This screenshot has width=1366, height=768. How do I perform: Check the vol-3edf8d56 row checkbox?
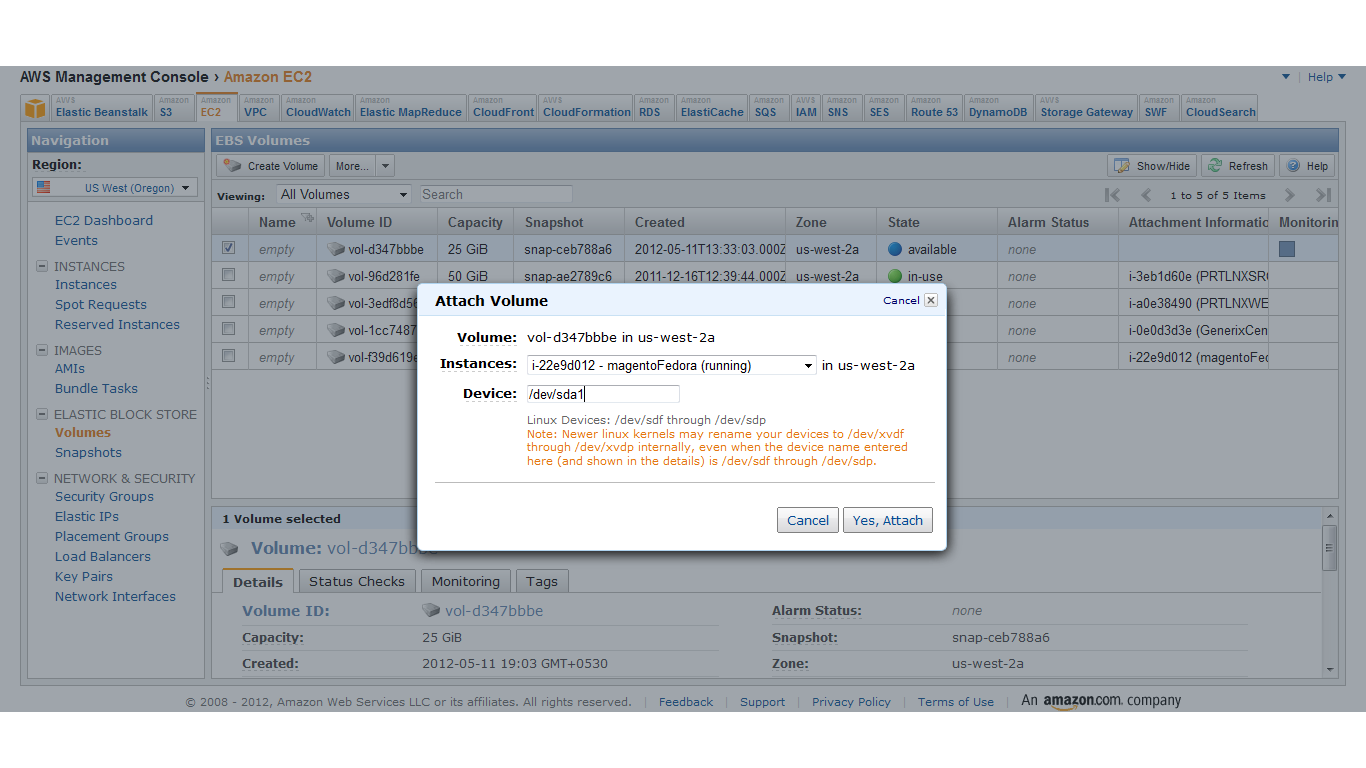click(229, 302)
